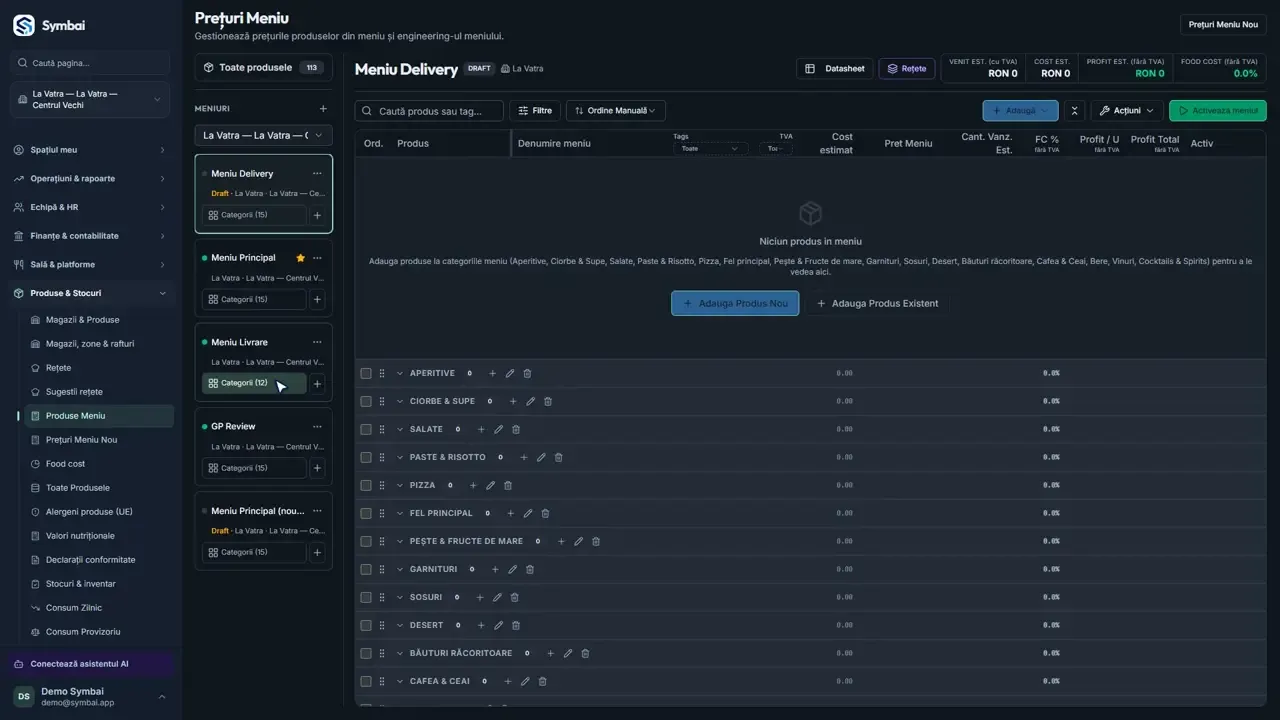Image resolution: width=1280 pixels, height=720 pixels.
Task: Expand Finanțe & contabilitate in the sidebar
Action: [x=91, y=236]
